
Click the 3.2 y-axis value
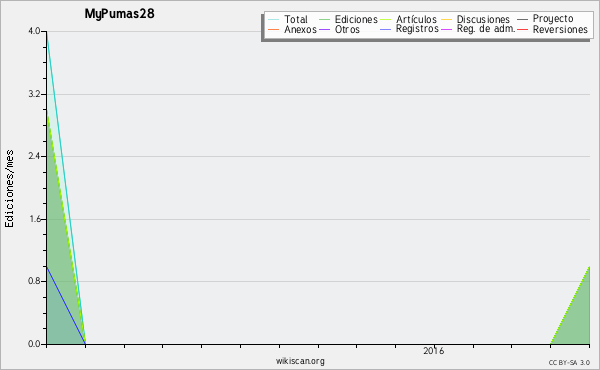coord(34,94)
